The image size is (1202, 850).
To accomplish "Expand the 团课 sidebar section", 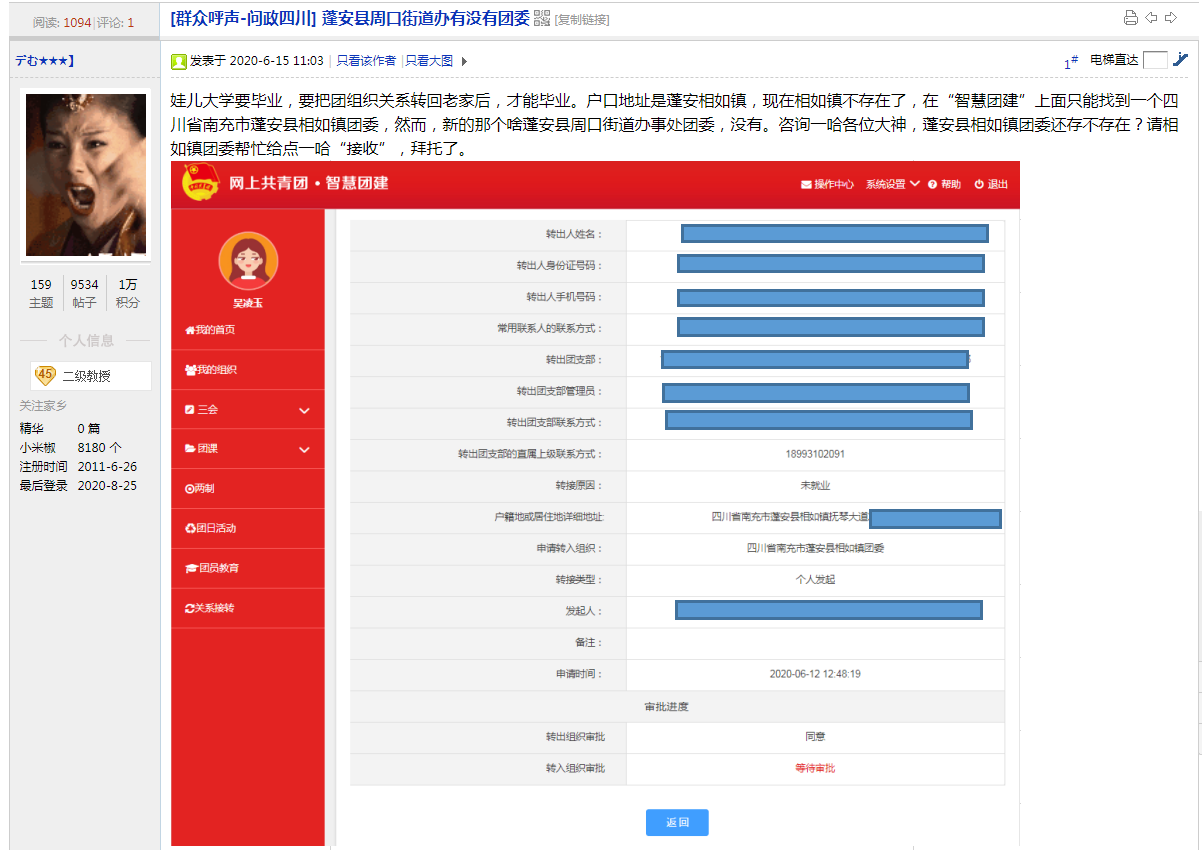I will [x=304, y=450].
